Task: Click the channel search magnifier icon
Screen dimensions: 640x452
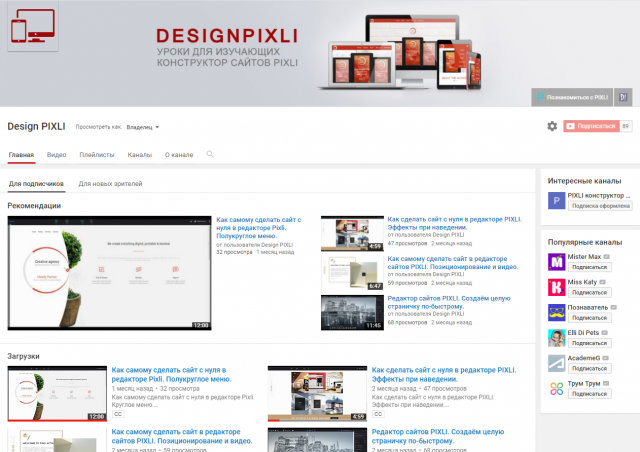Action: pos(210,154)
